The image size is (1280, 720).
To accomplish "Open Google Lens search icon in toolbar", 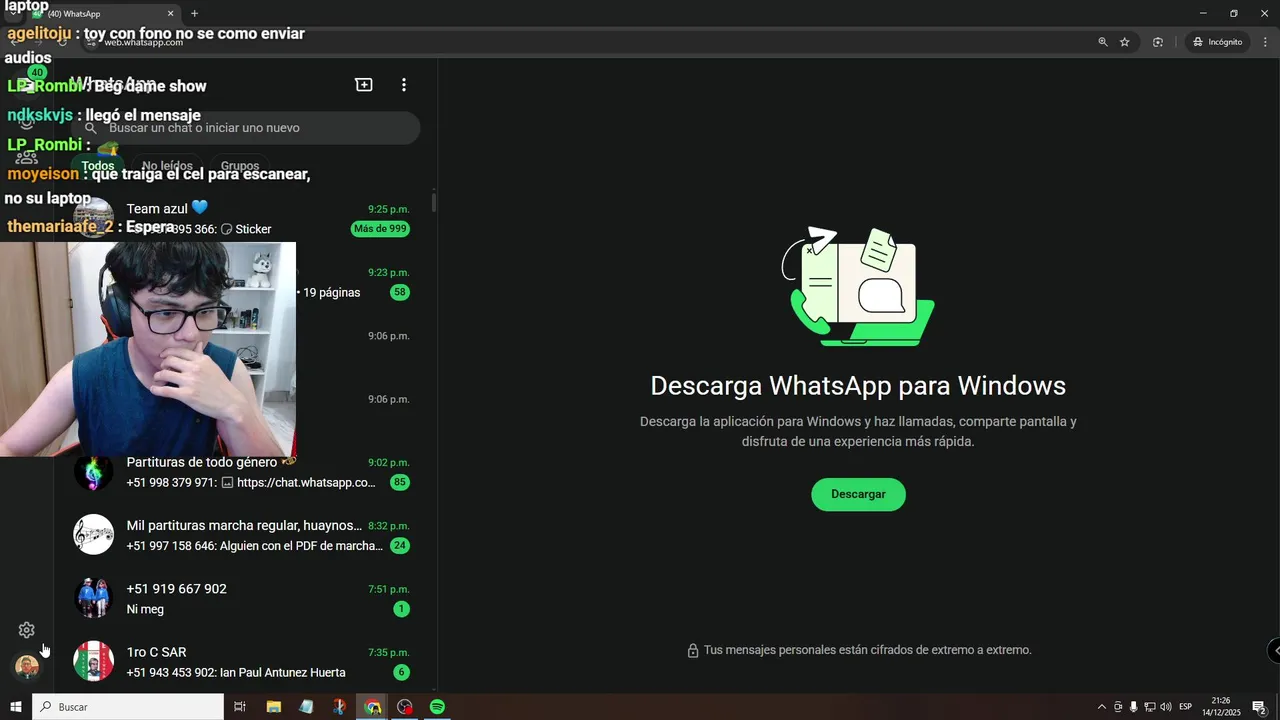I will coord(1158,42).
